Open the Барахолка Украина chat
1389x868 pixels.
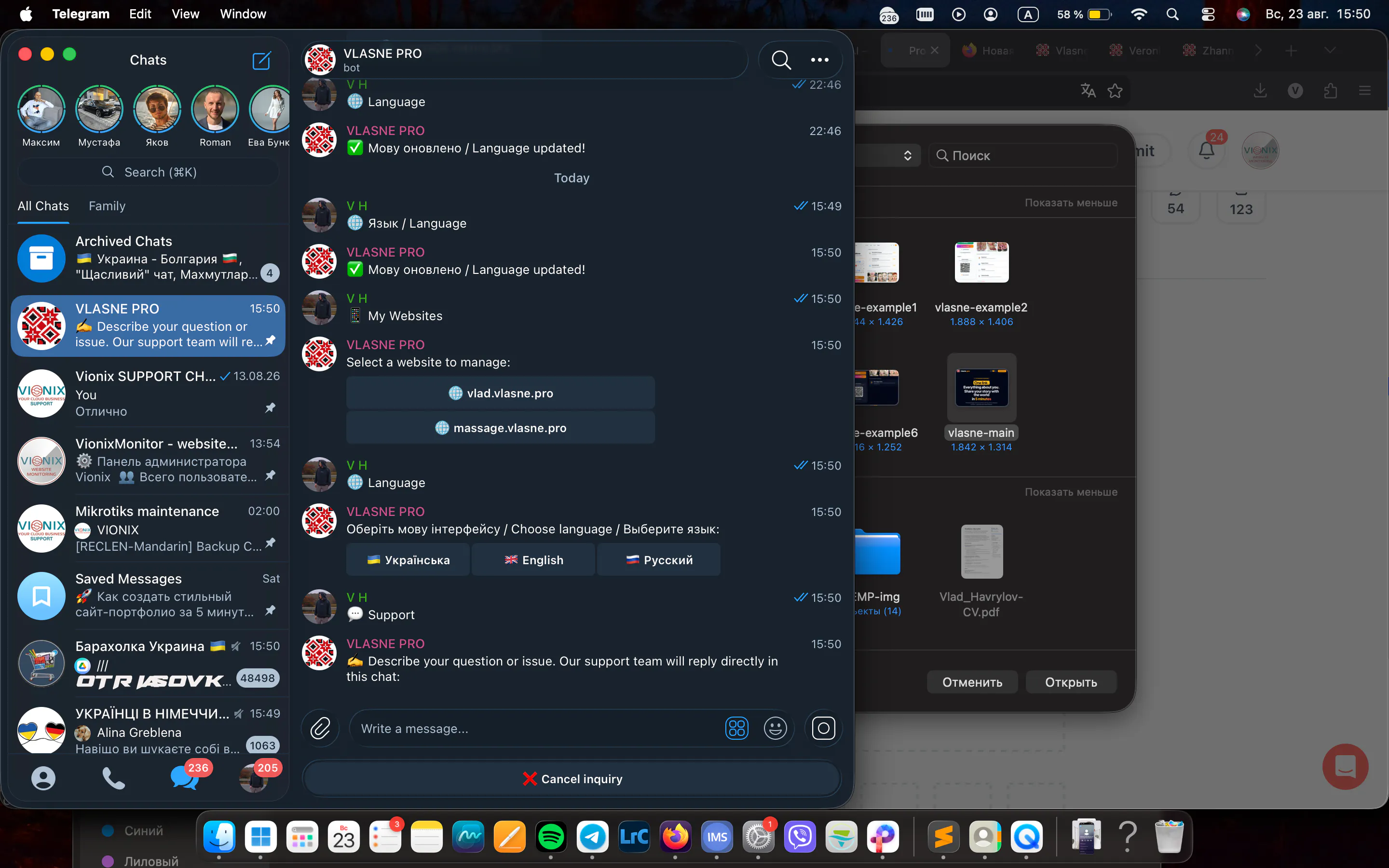[x=149, y=663]
